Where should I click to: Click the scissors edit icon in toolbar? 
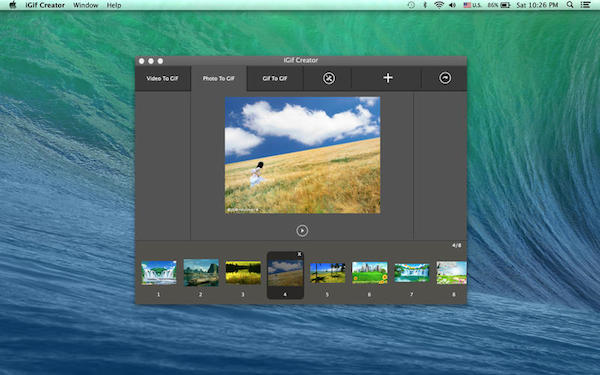coord(329,78)
